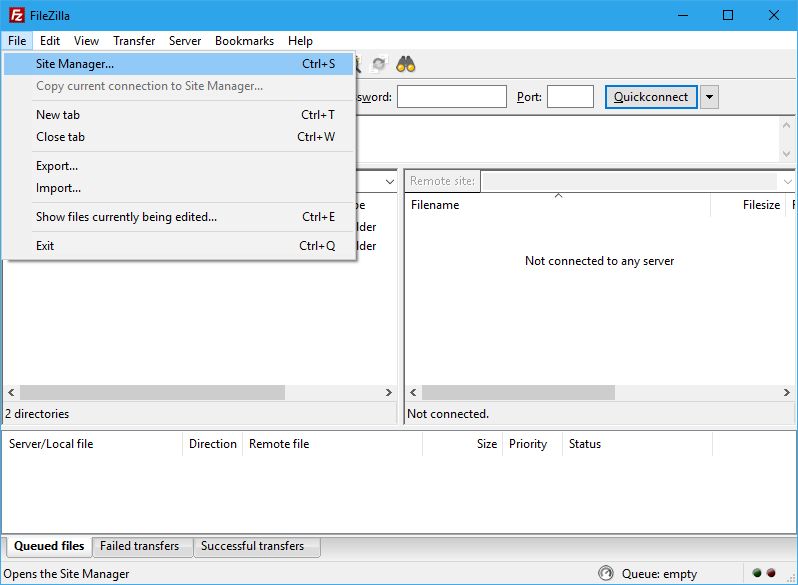Viewport: 798px width, 585px height.
Task: Select Close tab menu entry
Action: (179, 136)
